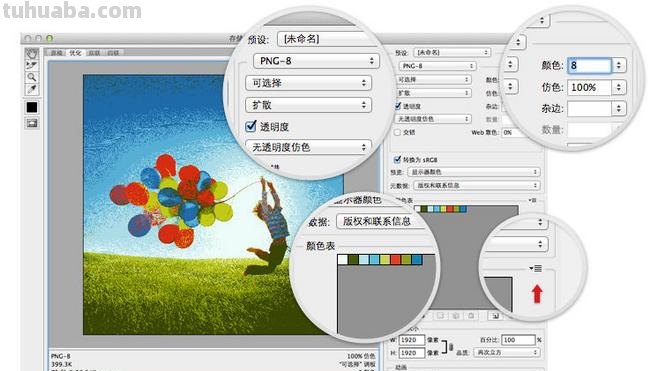This screenshot has width=658, height=371.
Task: Uncheck the 转换为 sRGB checkbox
Action: pos(397,159)
